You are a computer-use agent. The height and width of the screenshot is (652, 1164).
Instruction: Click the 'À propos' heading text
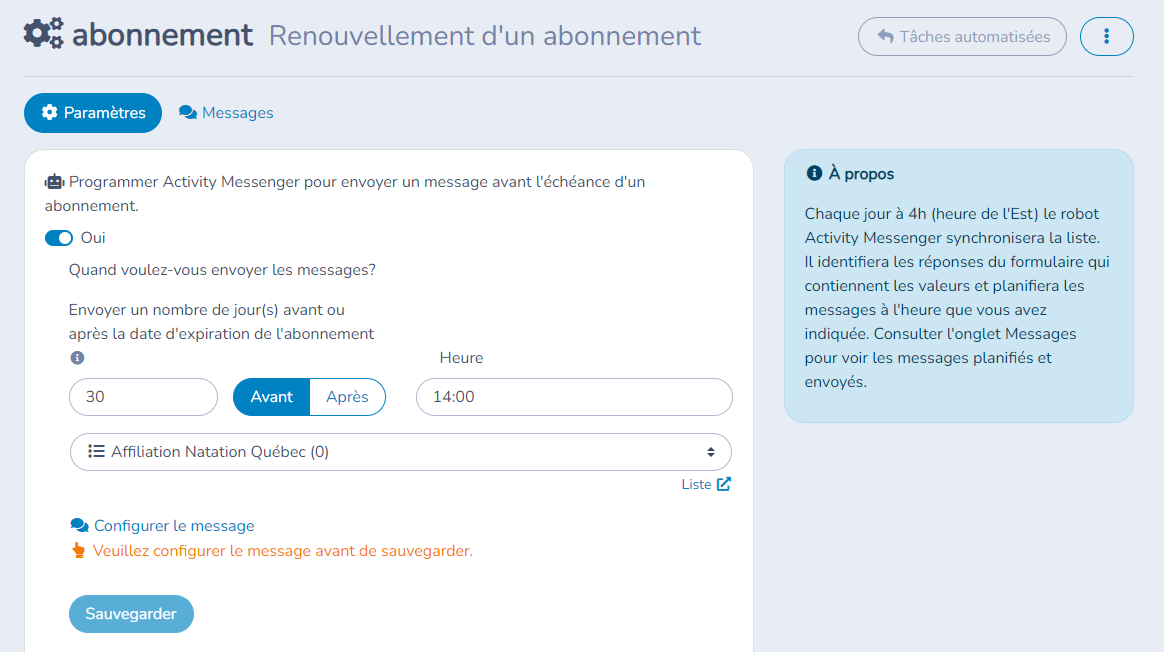861,174
